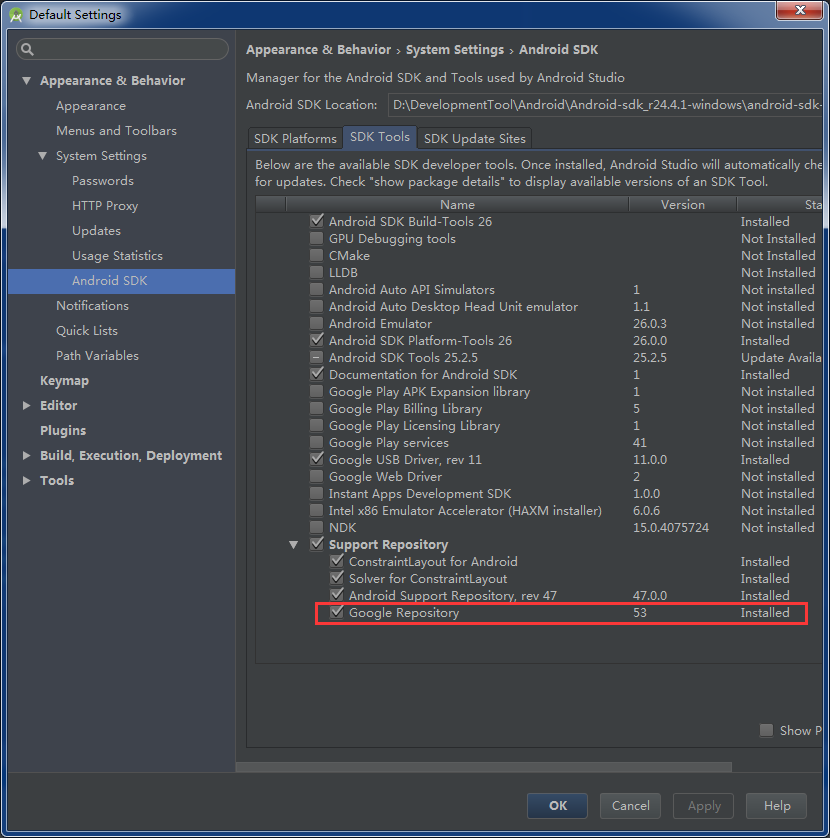The height and width of the screenshot is (838, 830).
Task: Select Passwords in System Settings
Action: click(x=103, y=181)
